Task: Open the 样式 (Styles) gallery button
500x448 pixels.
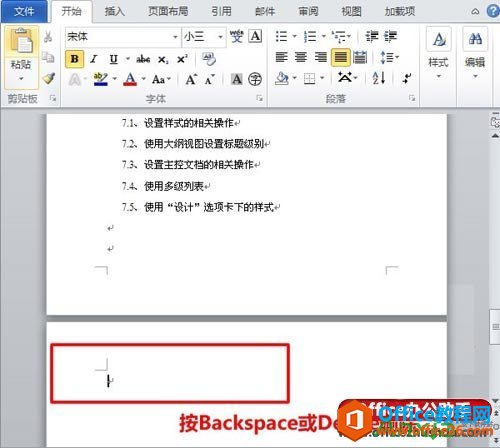Action: pyautogui.click(x=439, y=53)
